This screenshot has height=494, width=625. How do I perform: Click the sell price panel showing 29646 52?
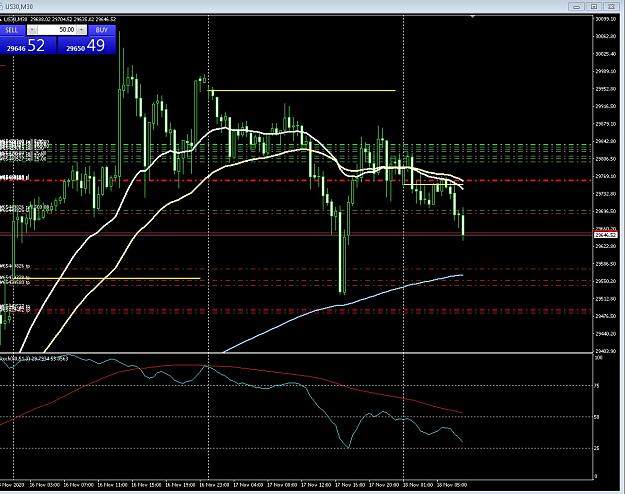coord(28,45)
